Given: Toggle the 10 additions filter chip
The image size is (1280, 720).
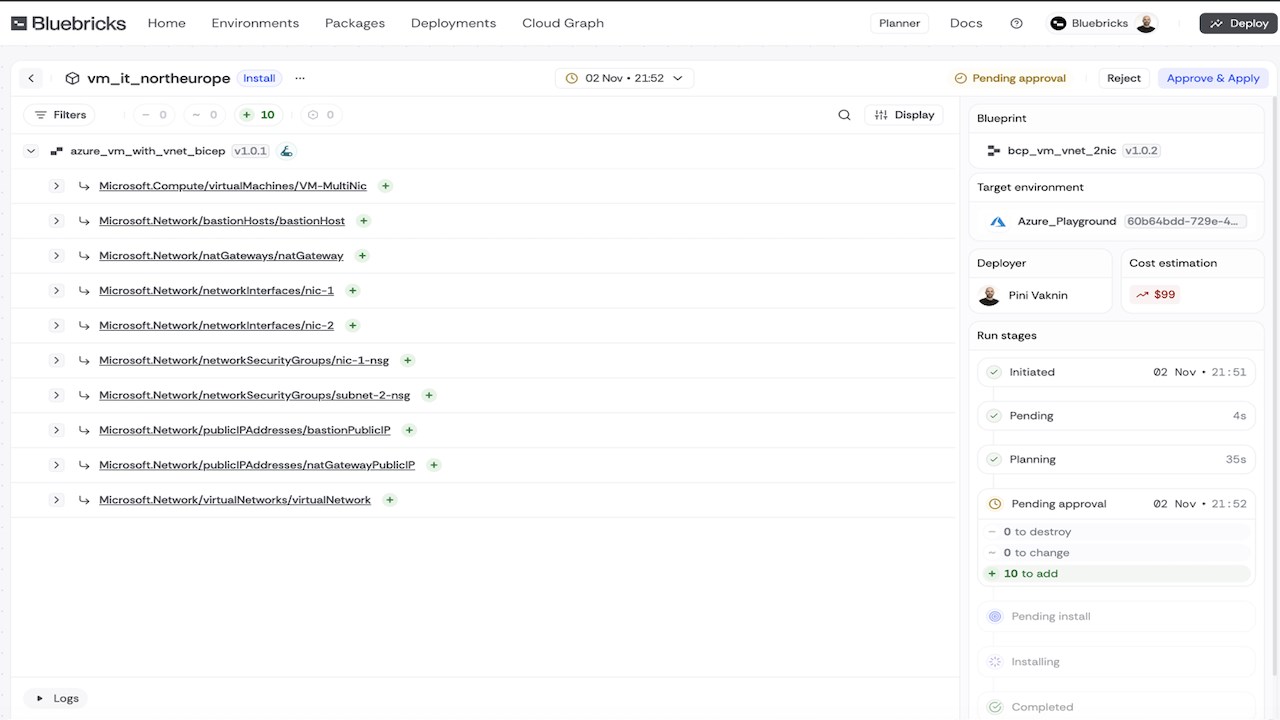Looking at the screenshot, I should pyautogui.click(x=259, y=115).
